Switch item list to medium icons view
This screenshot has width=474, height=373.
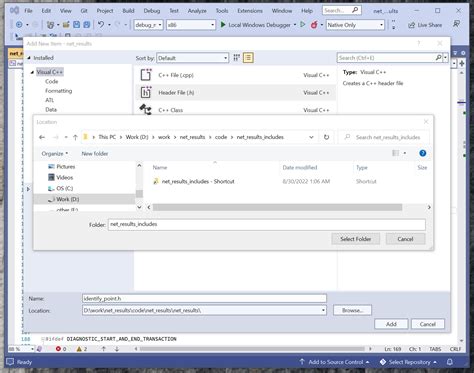tap(248, 58)
